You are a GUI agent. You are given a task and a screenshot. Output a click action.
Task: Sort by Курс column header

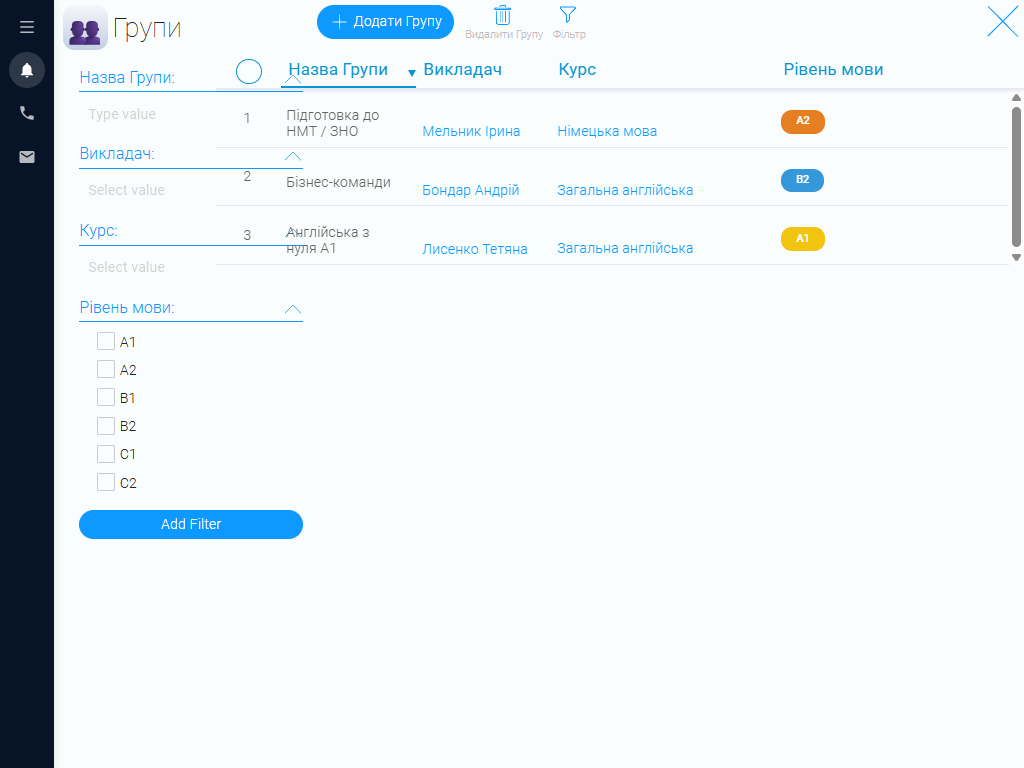577,69
